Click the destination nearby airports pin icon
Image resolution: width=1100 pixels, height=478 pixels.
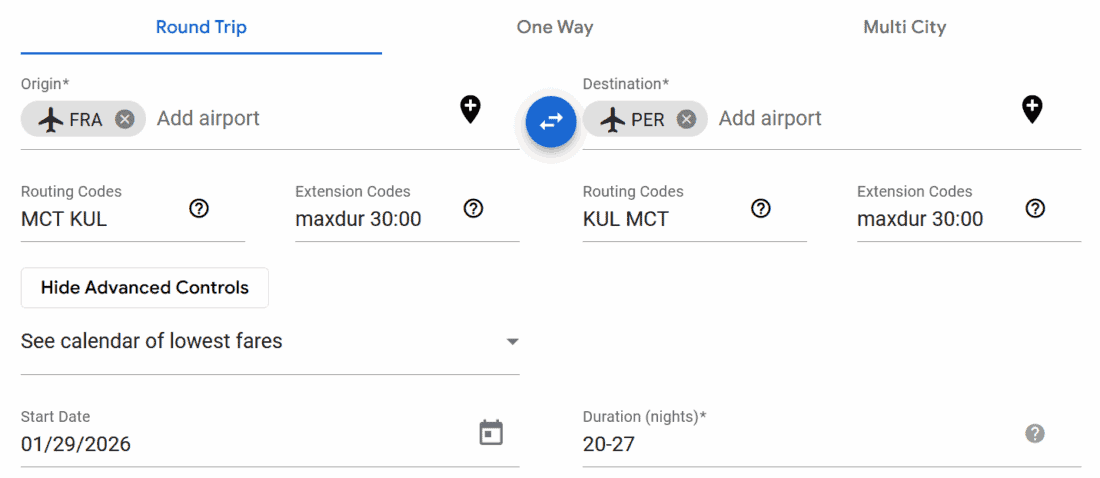[x=1032, y=109]
